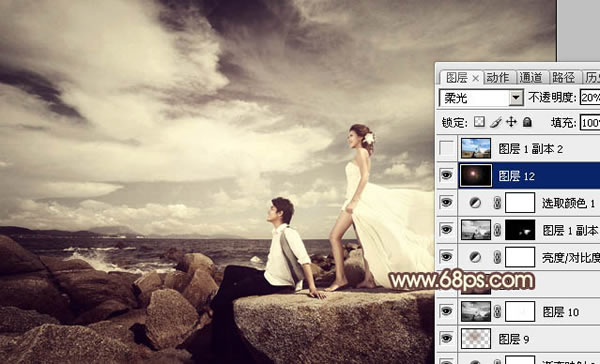
Task: Click the 不透明度 opacity value field
Action: 590,98
